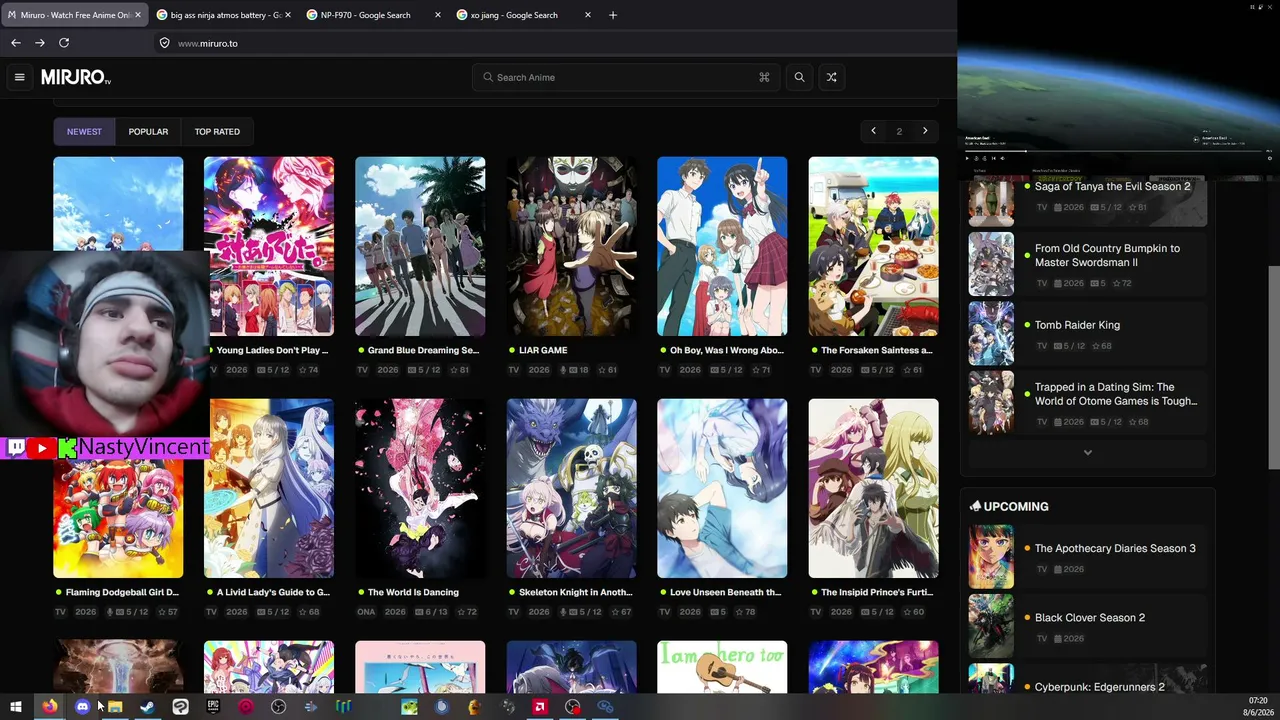Switch to the POPULAR tab
Image resolution: width=1280 pixels, height=720 pixels.
pyautogui.click(x=148, y=131)
